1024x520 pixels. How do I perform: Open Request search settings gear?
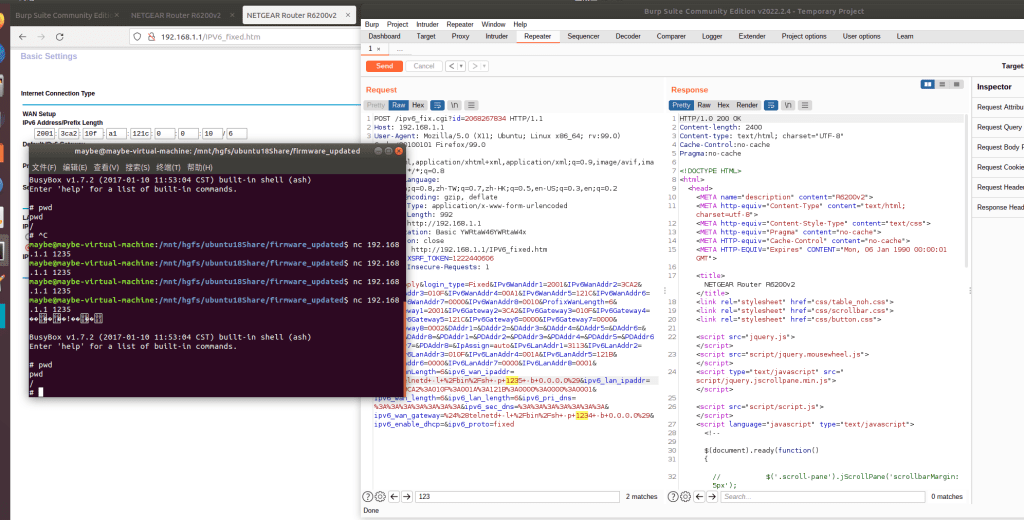pos(380,497)
